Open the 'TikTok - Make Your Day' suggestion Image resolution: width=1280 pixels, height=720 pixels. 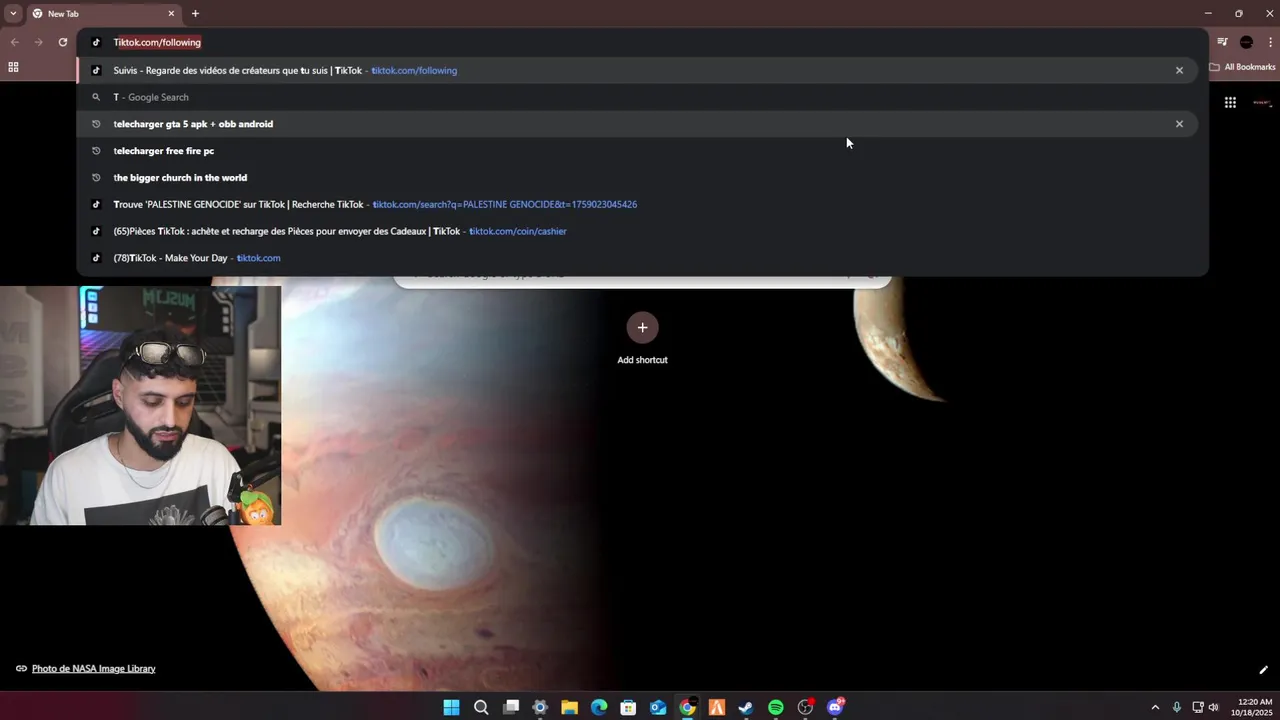[x=637, y=258]
